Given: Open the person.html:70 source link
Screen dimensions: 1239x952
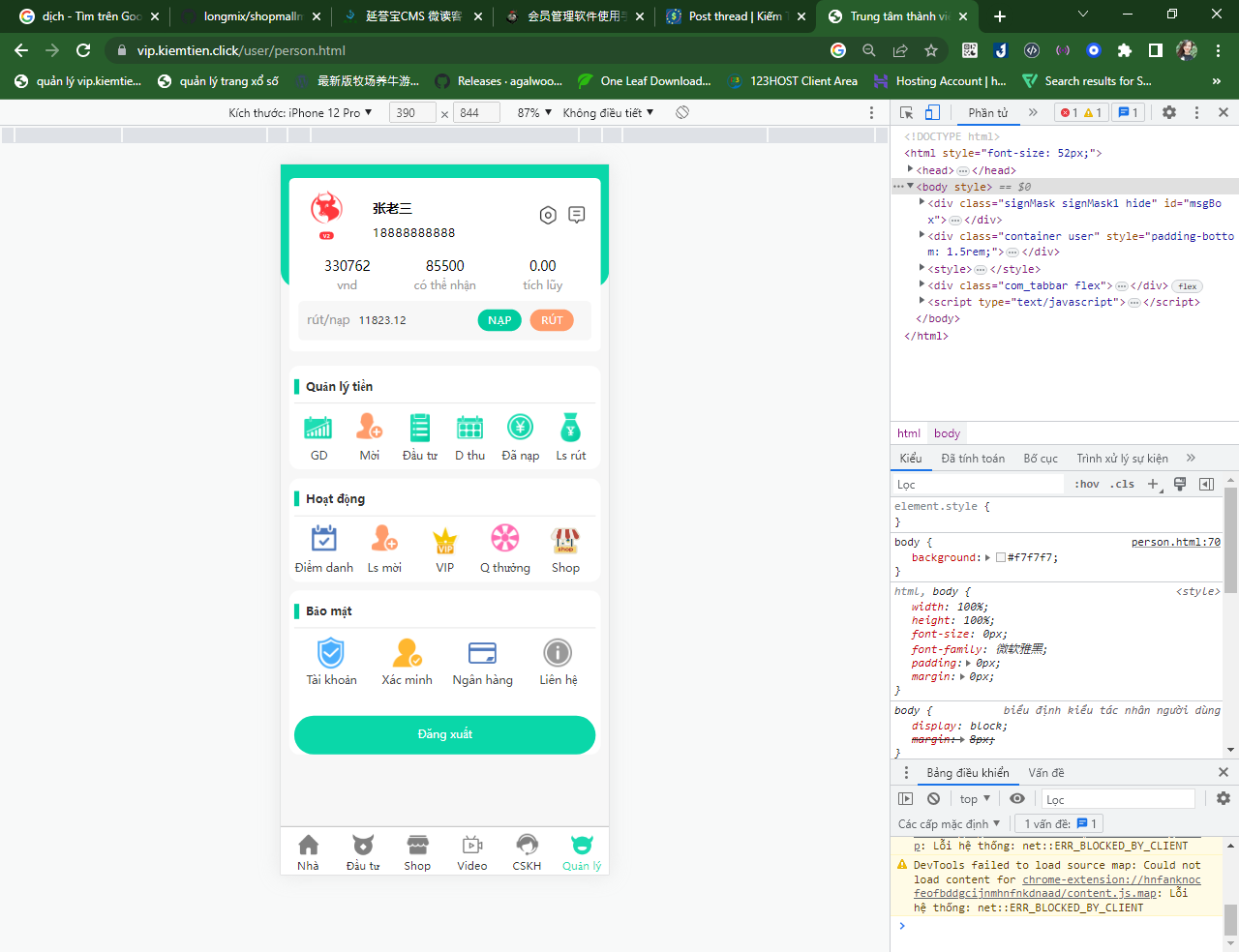Looking at the screenshot, I should tap(1176, 542).
